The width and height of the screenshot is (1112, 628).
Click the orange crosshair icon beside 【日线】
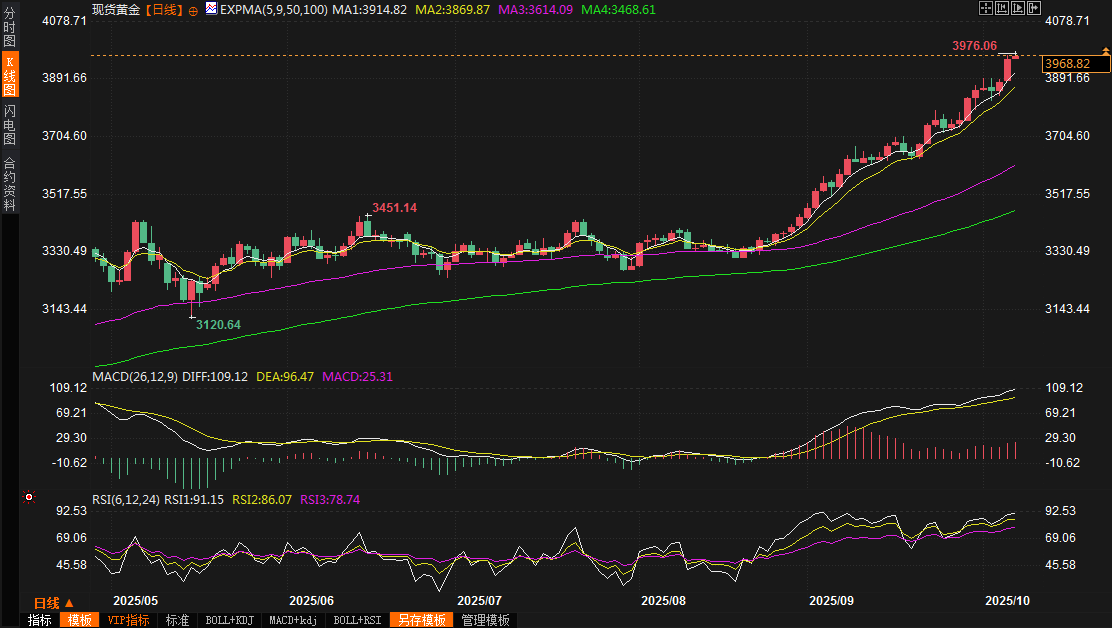pos(193,9)
